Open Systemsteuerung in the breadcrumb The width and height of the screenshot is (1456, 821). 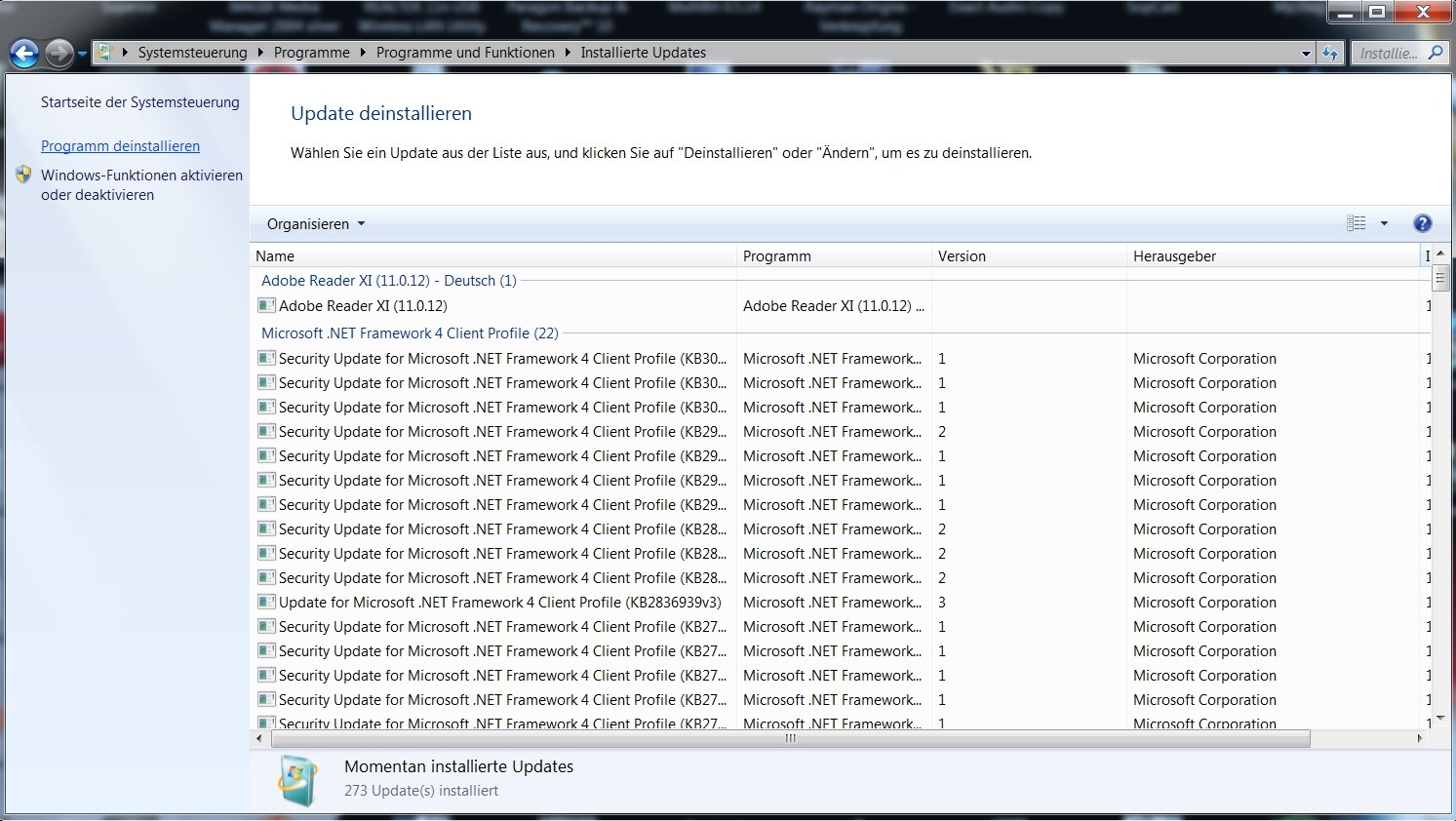[192, 53]
